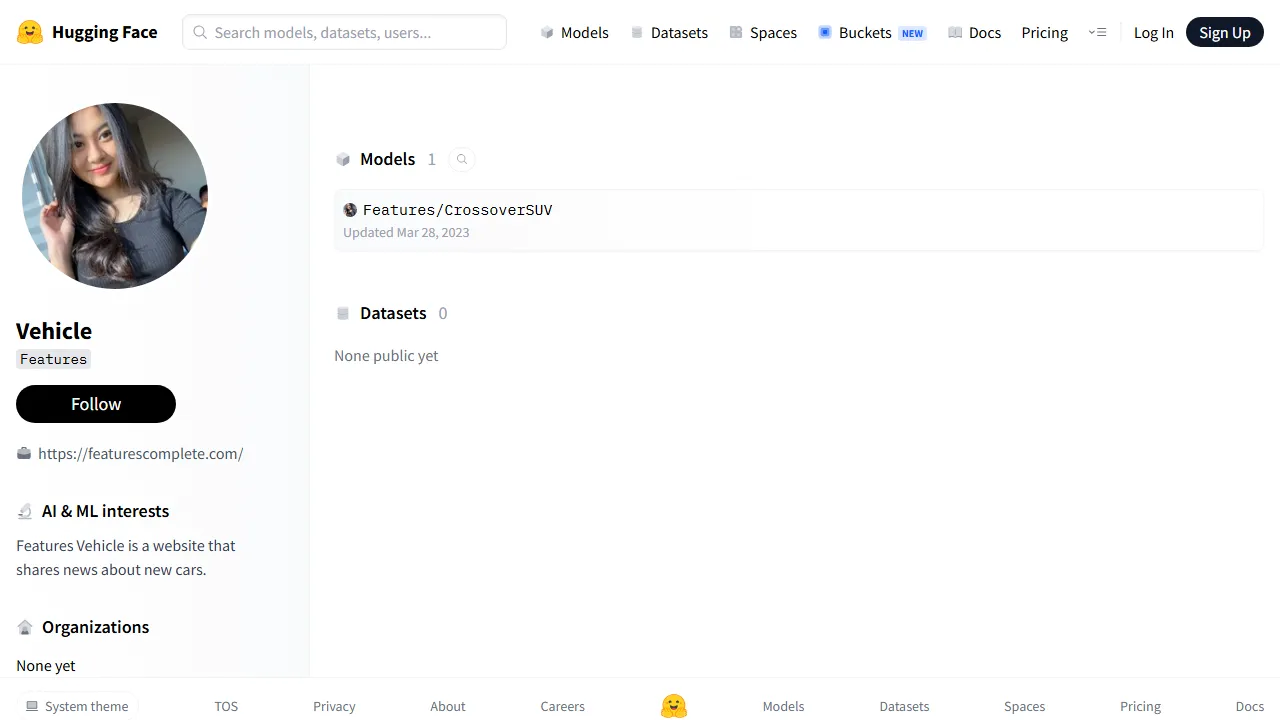The height and width of the screenshot is (720, 1280).
Task: Click the Models cube icon in the top navigation
Action: [x=547, y=33]
